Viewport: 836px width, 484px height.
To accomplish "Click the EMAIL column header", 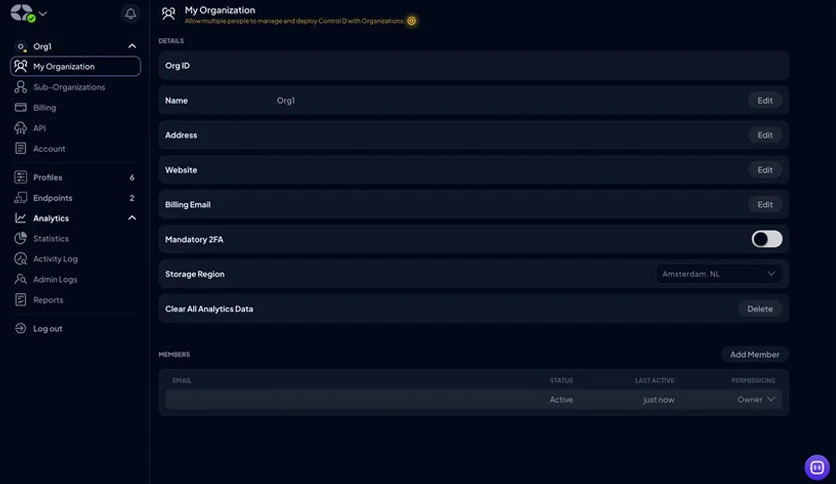I will coord(182,381).
